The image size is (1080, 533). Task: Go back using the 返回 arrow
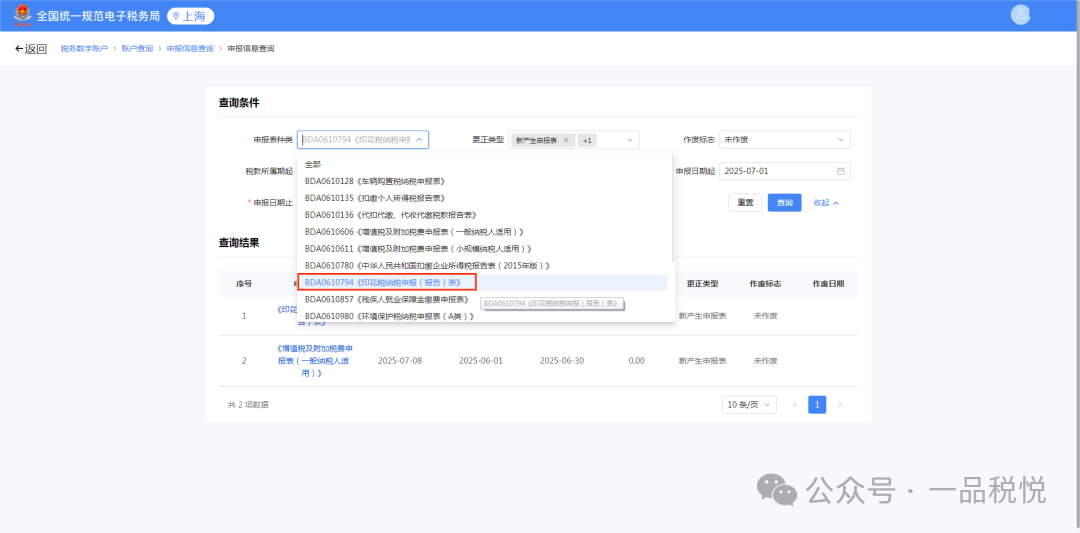point(31,49)
